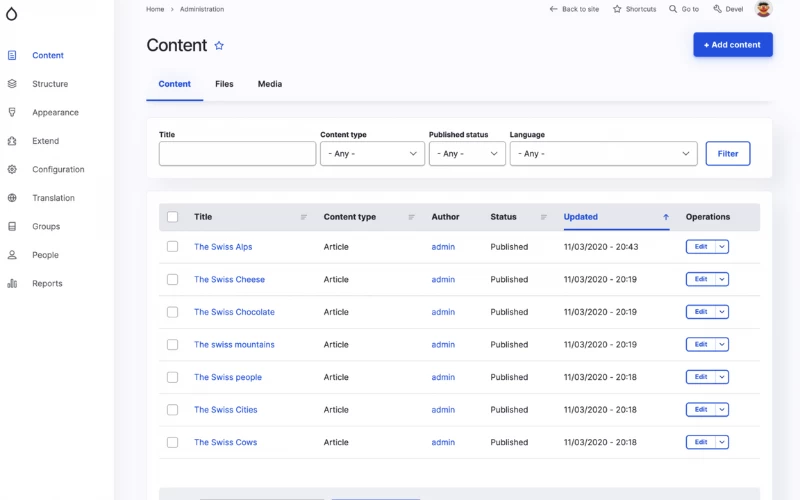Open the Language filter dropdown
The height and width of the screenshot is (500, 800).
604,154
